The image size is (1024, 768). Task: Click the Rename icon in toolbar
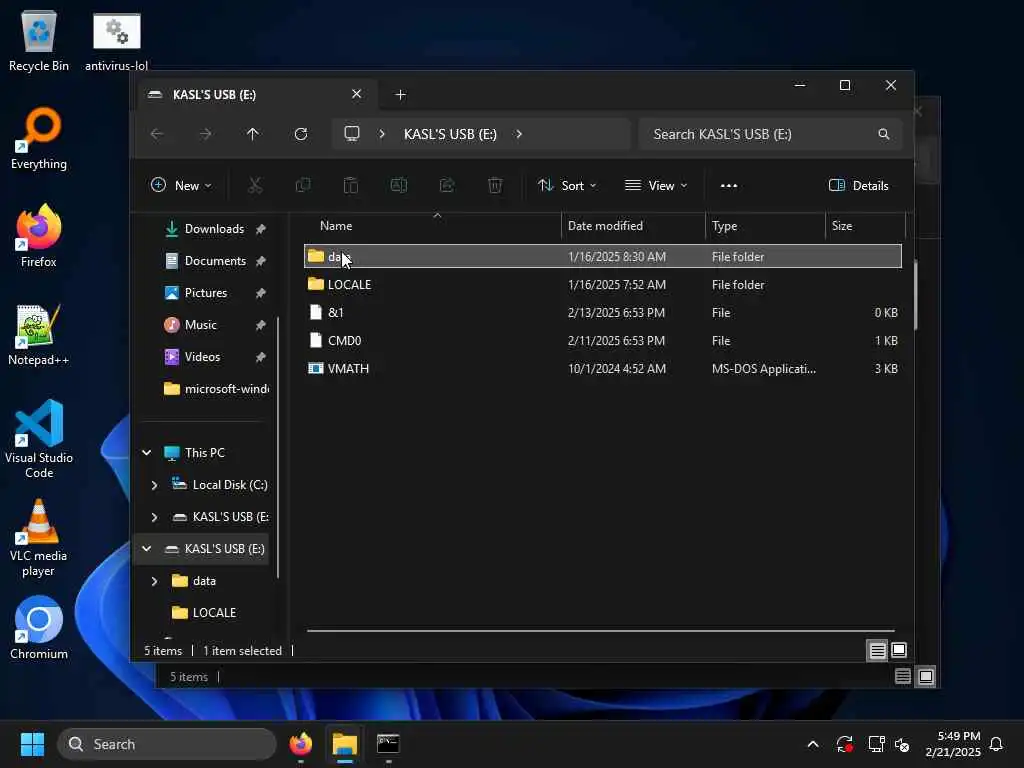point(398,185)
